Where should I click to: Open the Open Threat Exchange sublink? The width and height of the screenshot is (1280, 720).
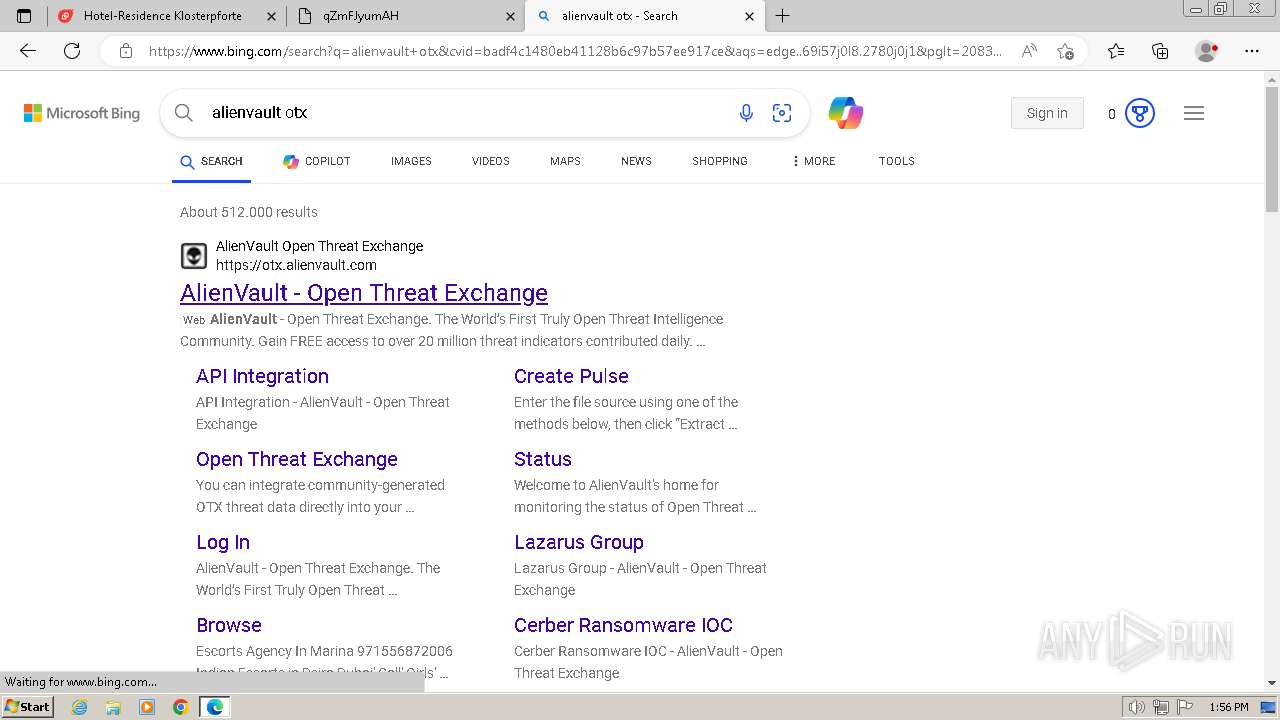297,459
